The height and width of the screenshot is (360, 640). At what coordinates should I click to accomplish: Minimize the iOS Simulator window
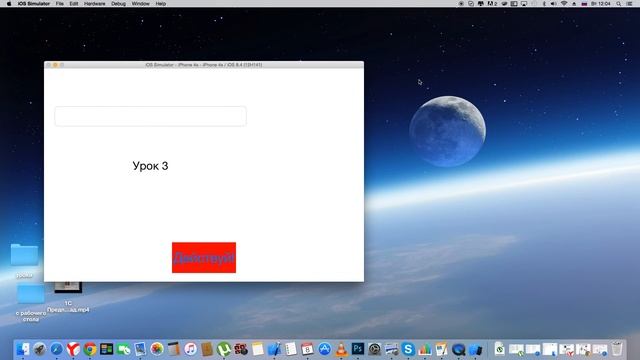click(55, 65)
